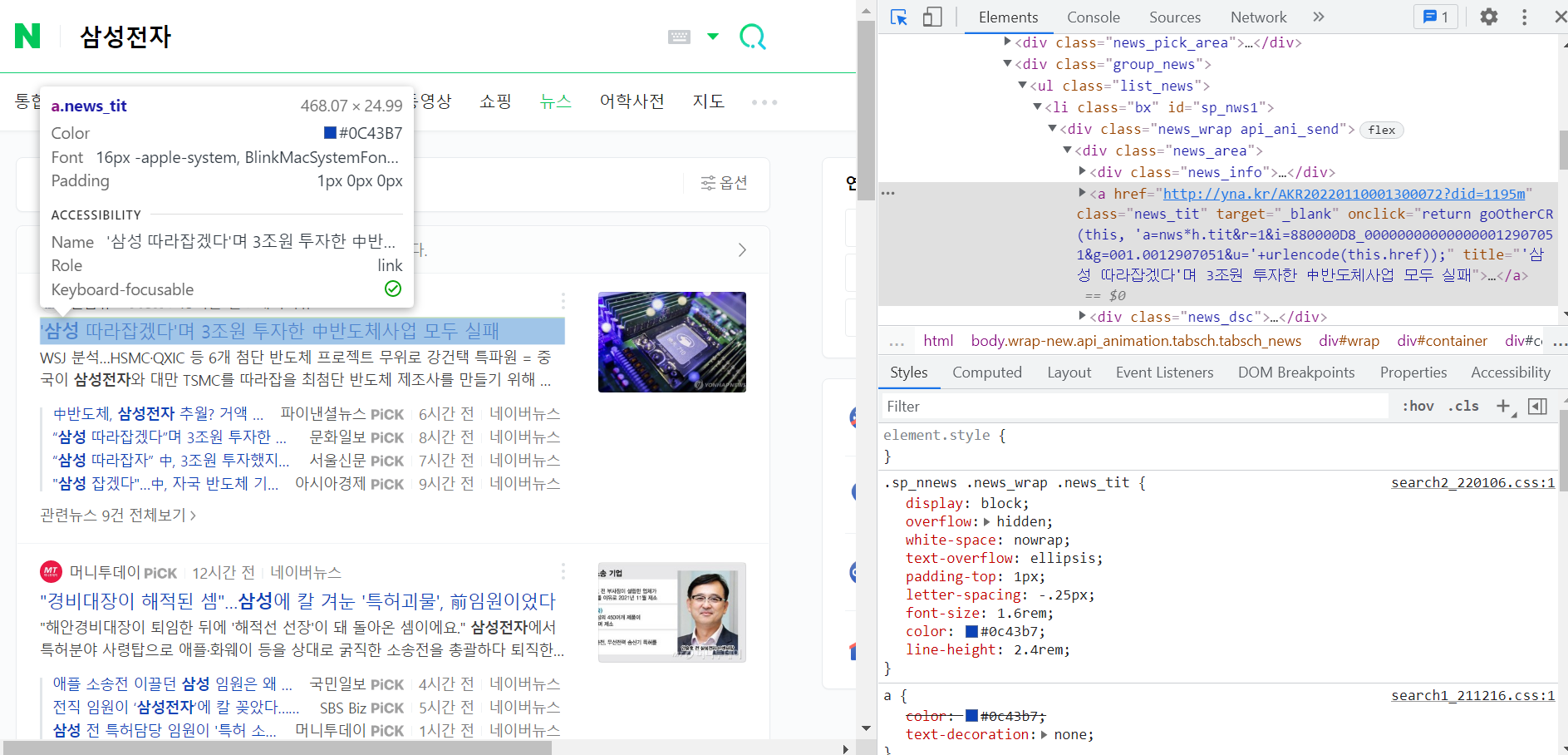Open more options dots on first article

(x=563, y=301)
